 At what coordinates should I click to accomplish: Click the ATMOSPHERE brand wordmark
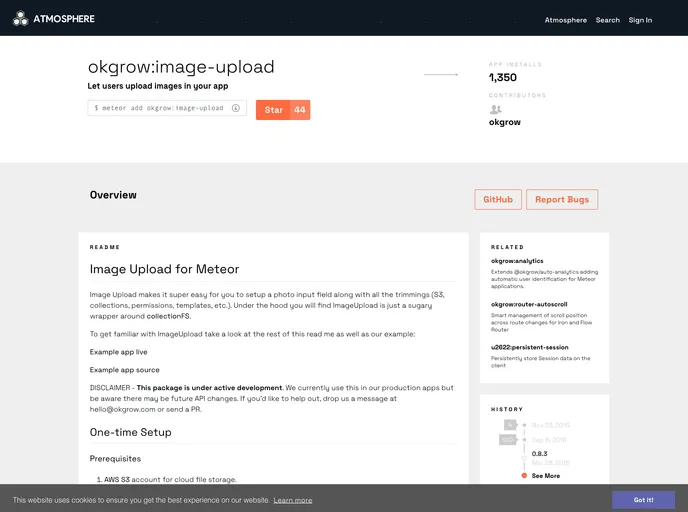tap(64, 19)
